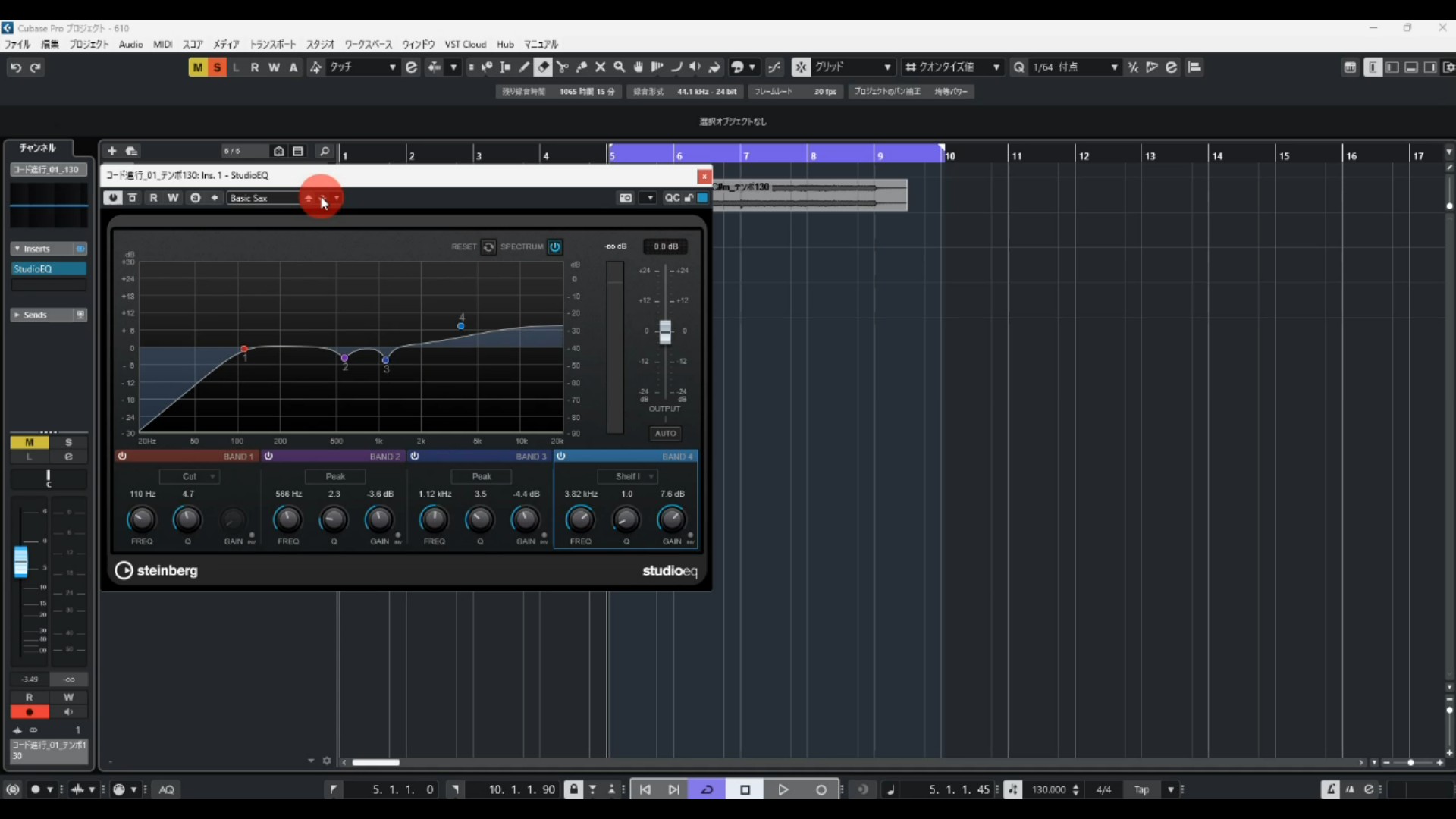Click the 130.000 tempo field
Viewport: 1456px width, 819px height.
[x=1049, y=789]
